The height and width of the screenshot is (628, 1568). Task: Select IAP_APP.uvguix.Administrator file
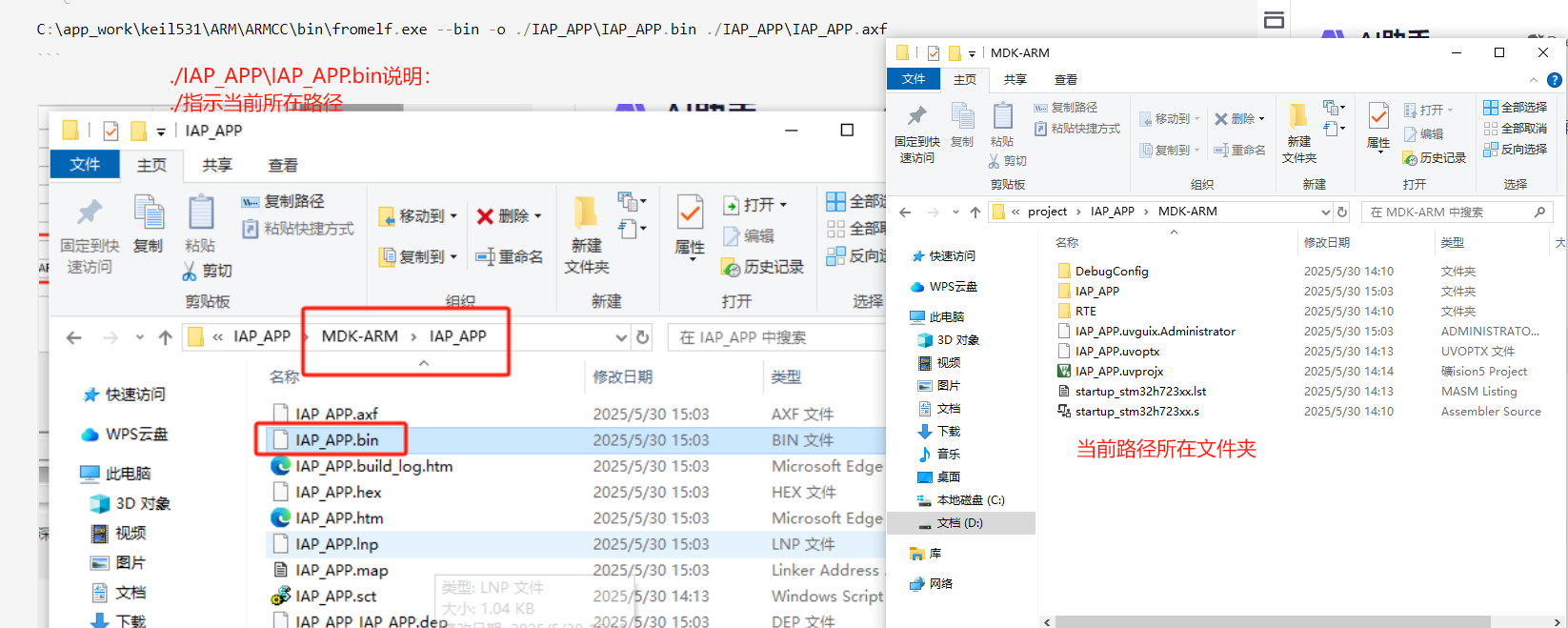coord(1155,332)
